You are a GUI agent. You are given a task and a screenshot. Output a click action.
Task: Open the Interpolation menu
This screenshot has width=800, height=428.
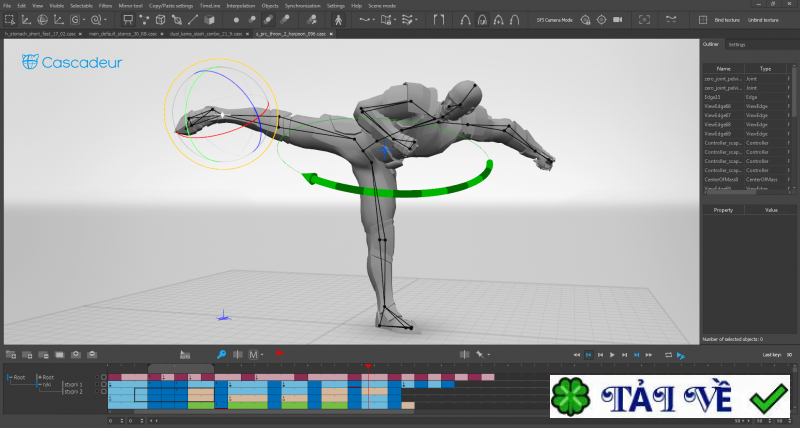click(x=239, y=5)
